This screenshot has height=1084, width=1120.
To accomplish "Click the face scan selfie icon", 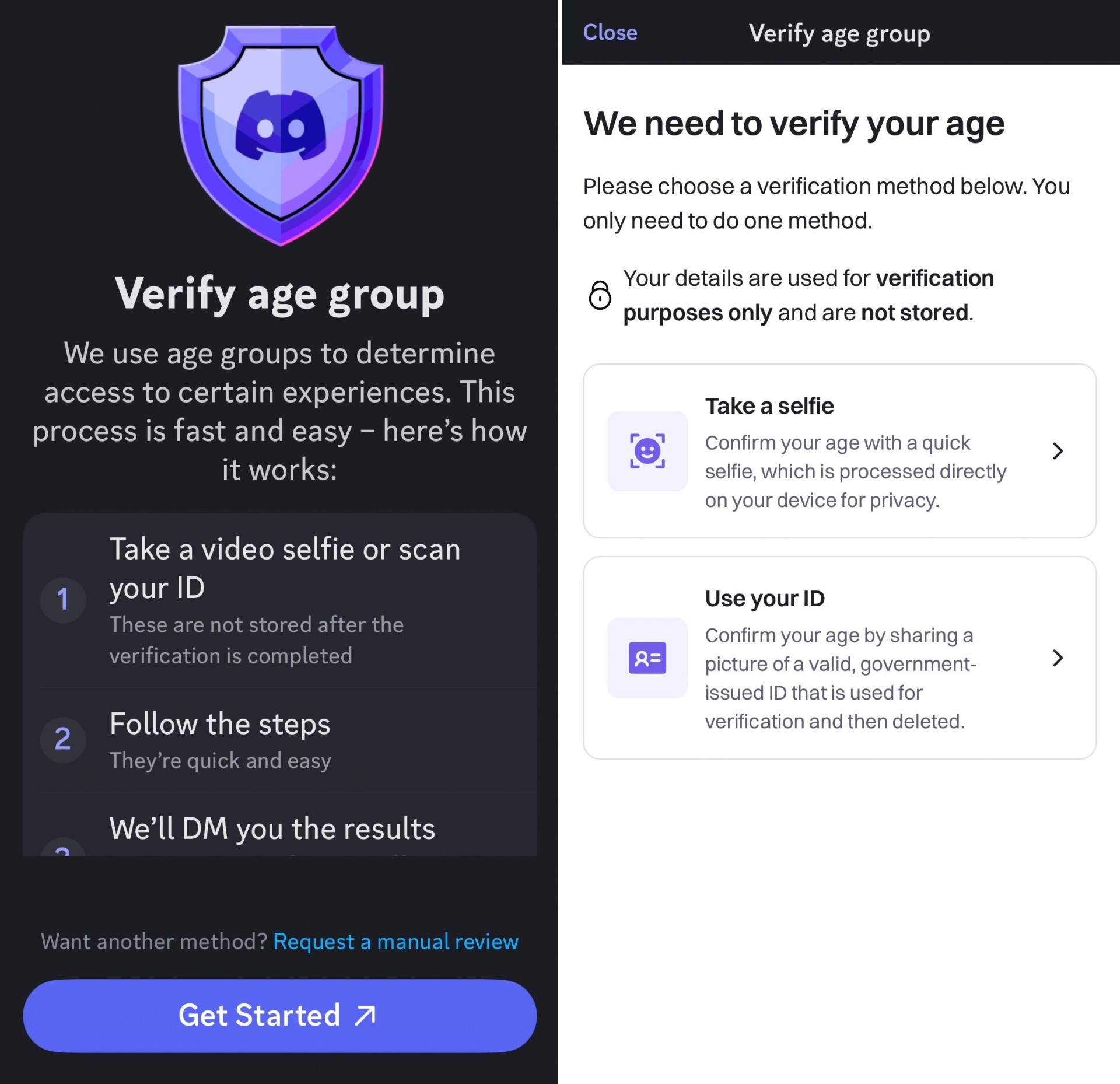I will [647, 451].
